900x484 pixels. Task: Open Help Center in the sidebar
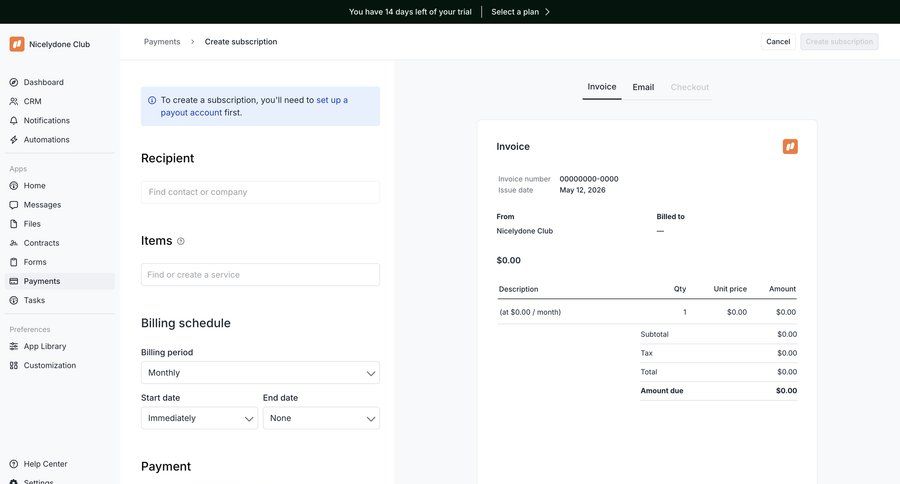(60, 464)
